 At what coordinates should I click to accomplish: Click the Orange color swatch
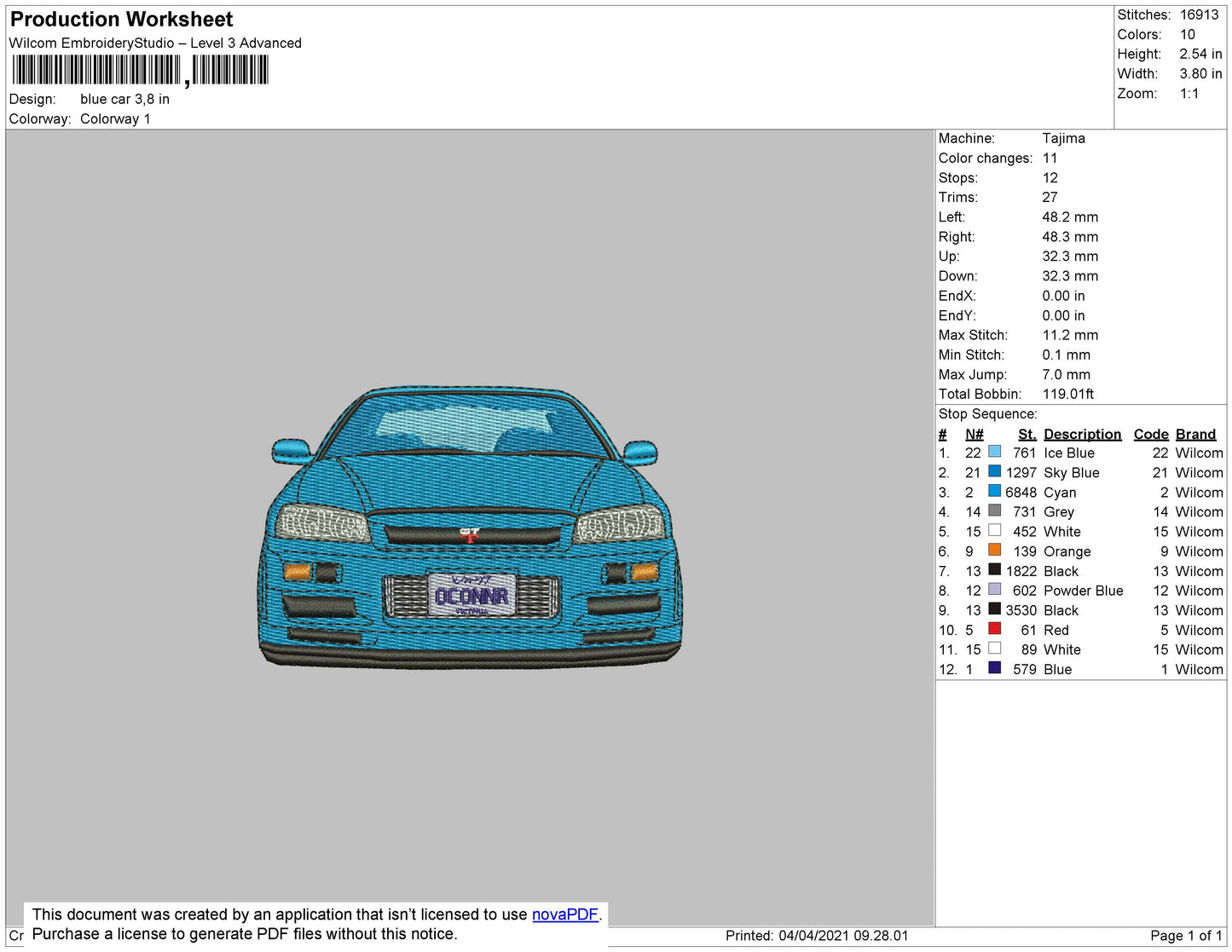994,551
